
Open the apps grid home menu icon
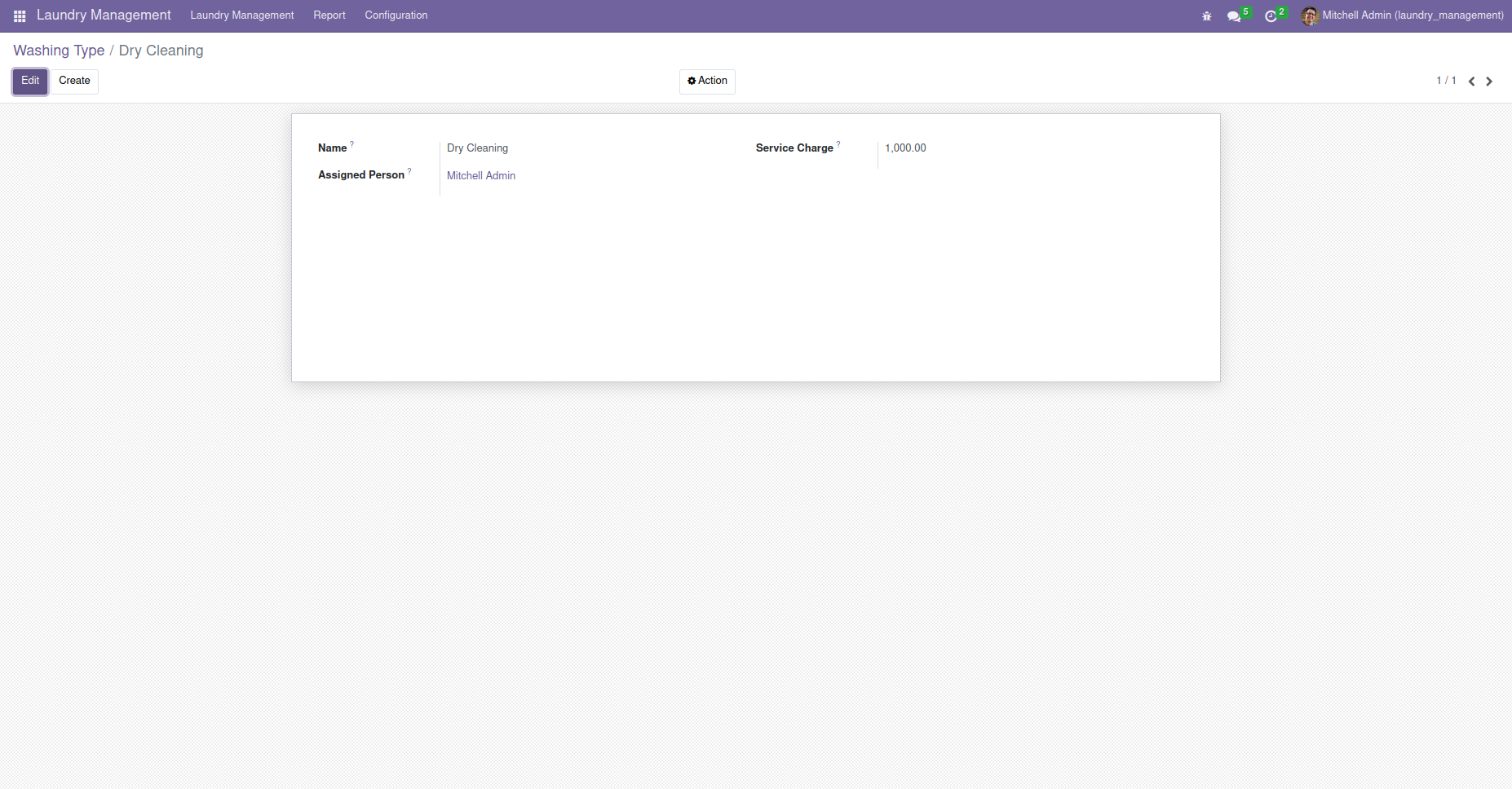click(x=20, y=15)
